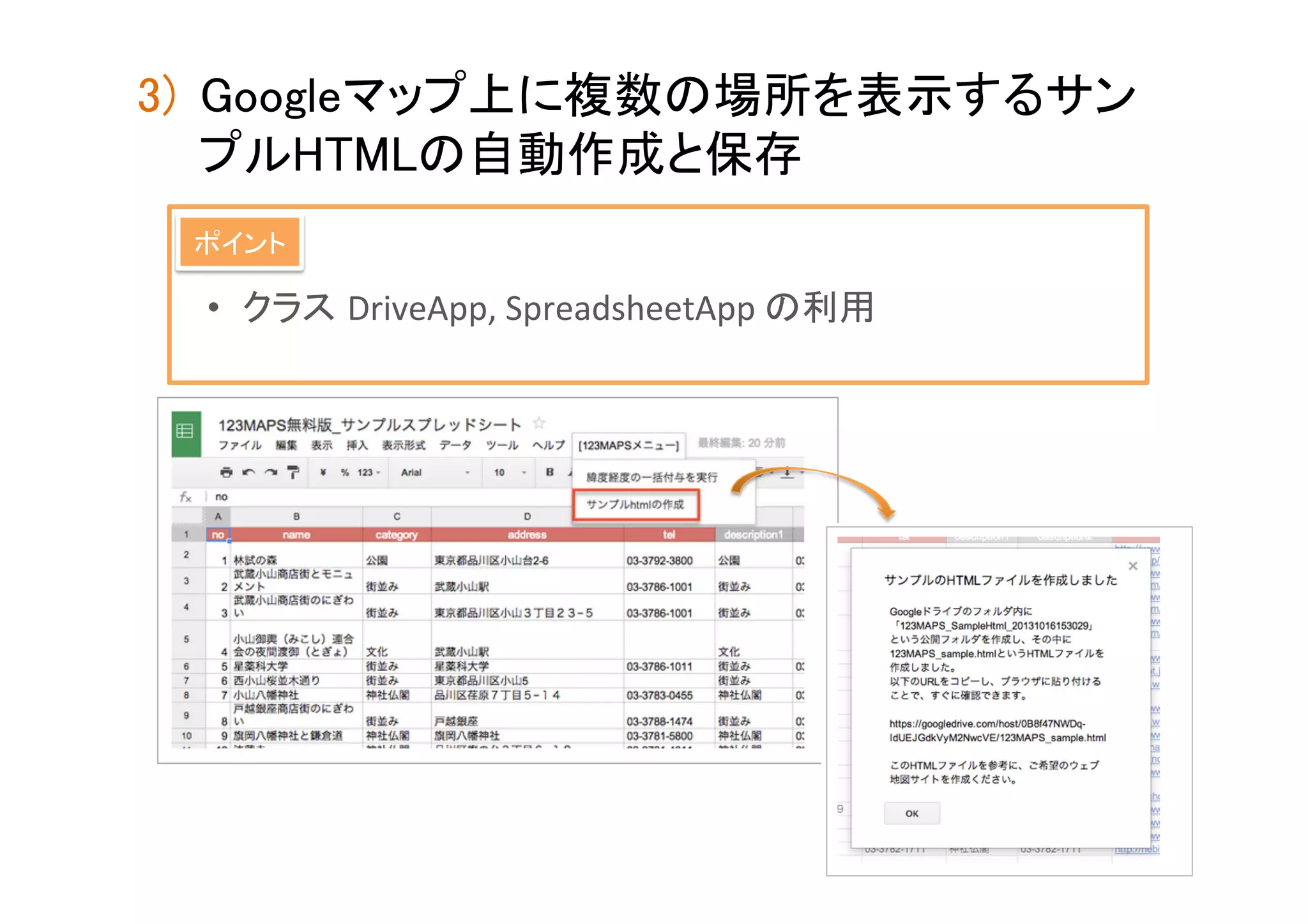Click the spreadsheet title 123MAPS無料版
Image resolution: width=1308 pixels, height=924 pixels.
(x=369, y=425)
